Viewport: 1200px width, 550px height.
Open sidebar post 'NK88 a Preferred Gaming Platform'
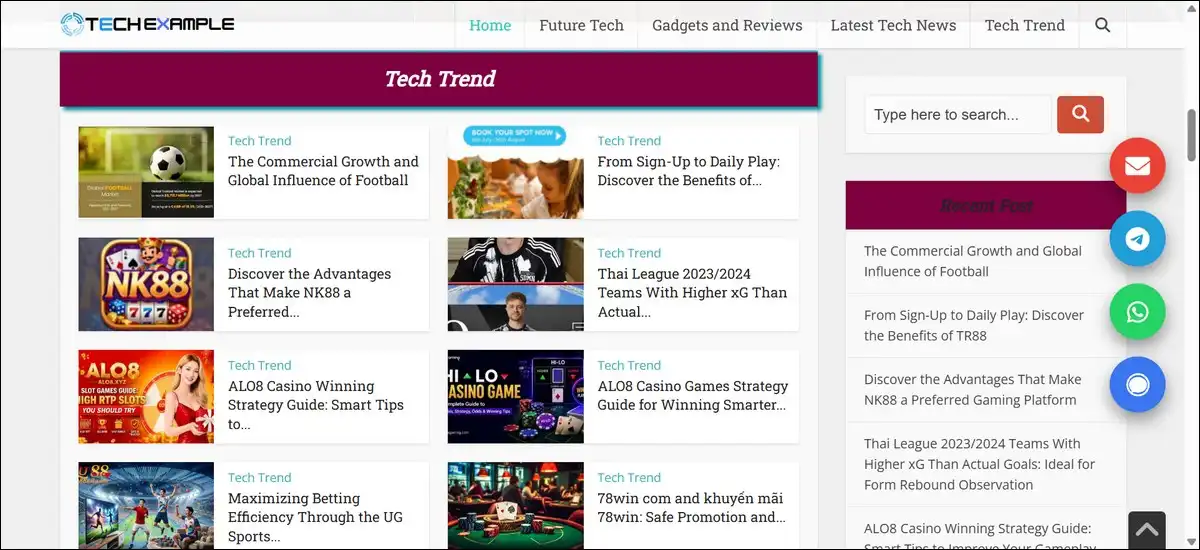(973, 389)
